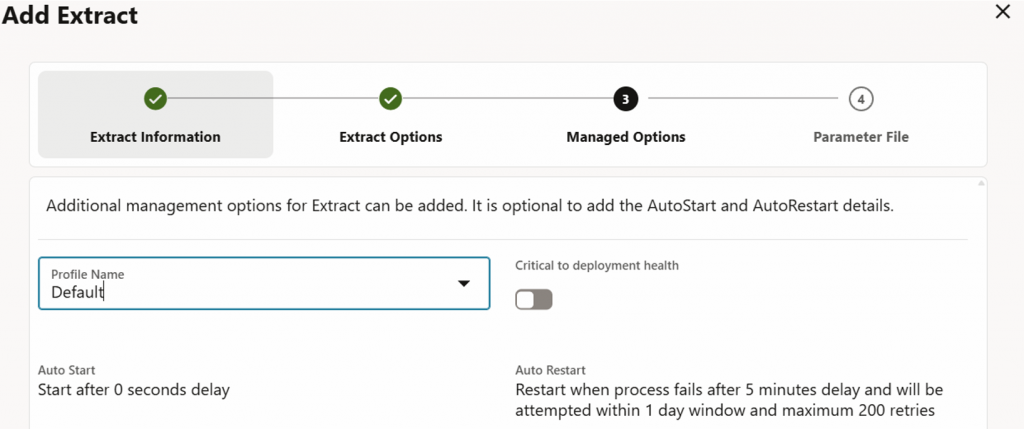1024x429 pixels.
Task: Expand the Profile Name dropdown arrow
Action: (464, 284)
